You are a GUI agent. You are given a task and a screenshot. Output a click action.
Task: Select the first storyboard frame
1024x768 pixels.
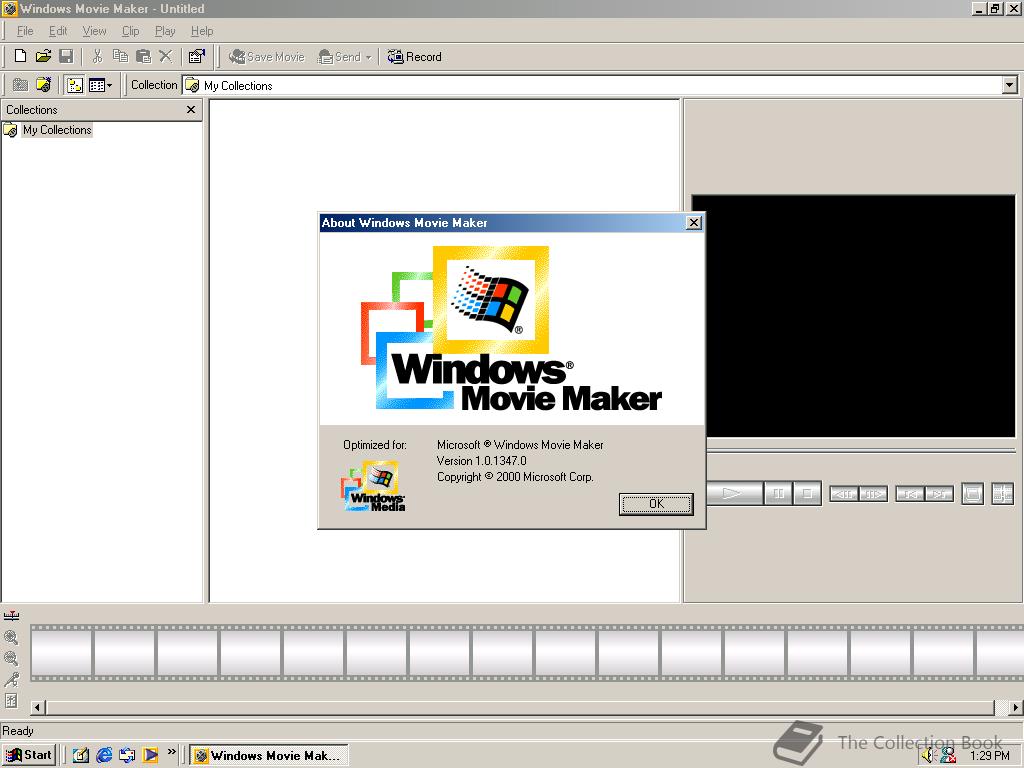pos(61,653)
